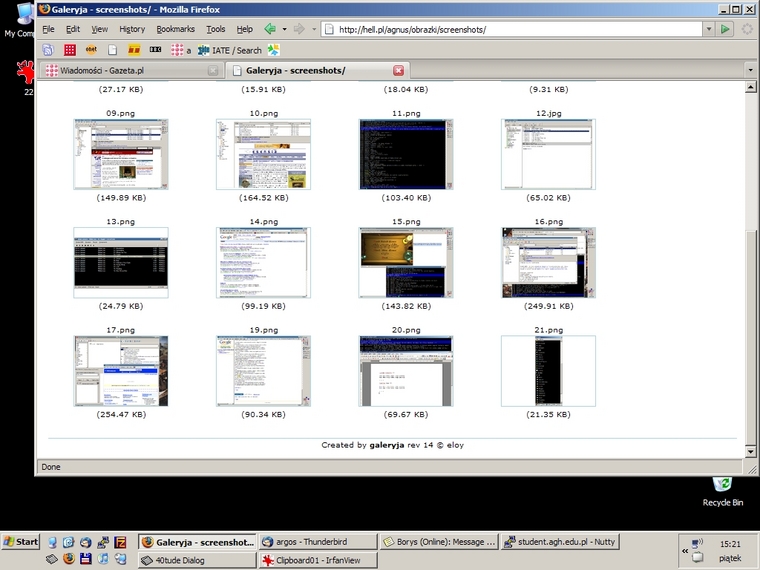Open the blue feed bookmark icon
The height and width of the screenshot is (570, 760).
point(48,49)
